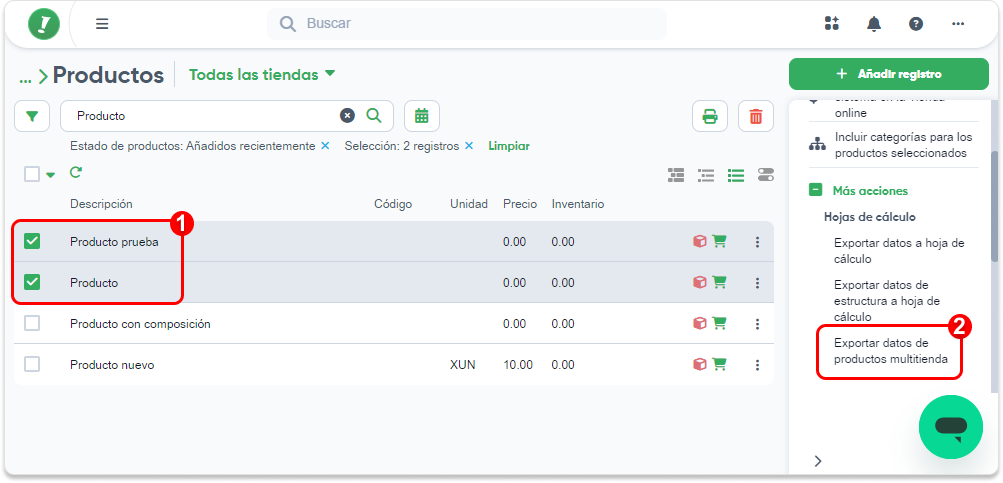Uncheck the checkbox in the Producto row
Image resolution: width=1003 pixels, height=483 pixels.
pyautogui.click(x=32, y=282)
